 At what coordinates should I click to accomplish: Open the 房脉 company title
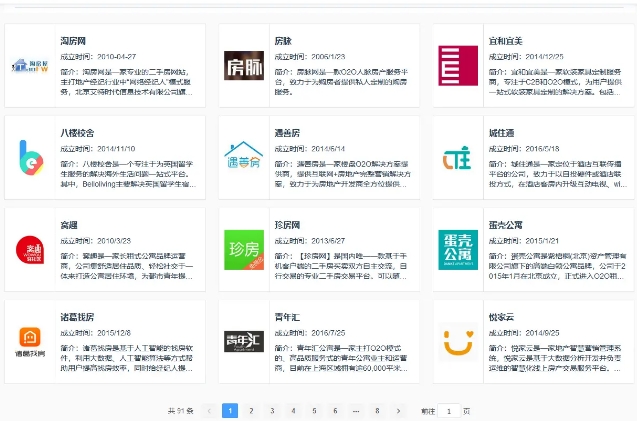pos(283,41)
